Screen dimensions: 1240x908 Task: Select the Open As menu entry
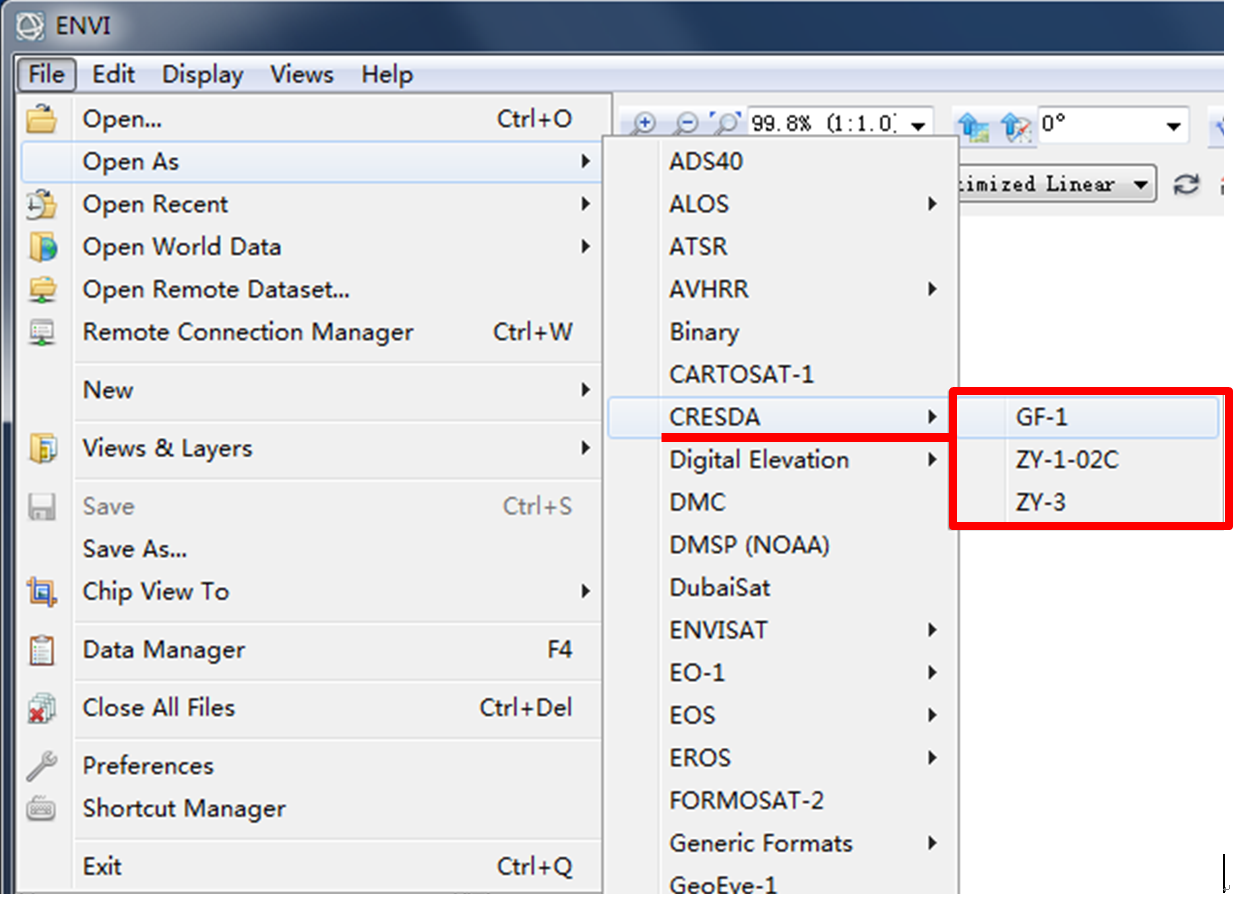pos(311,162)
